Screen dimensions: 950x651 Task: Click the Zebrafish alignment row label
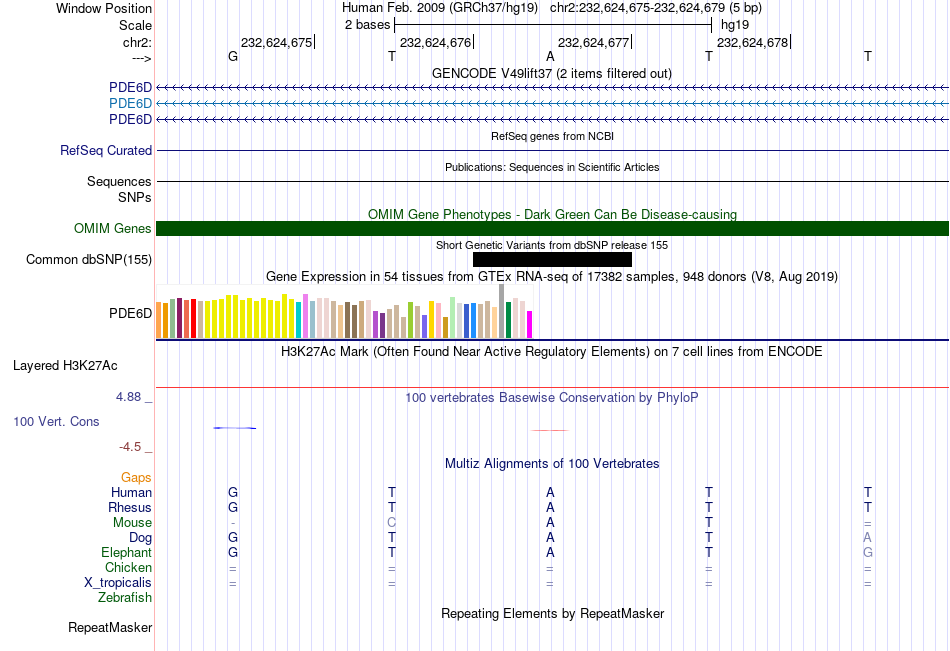pos(125,598)
